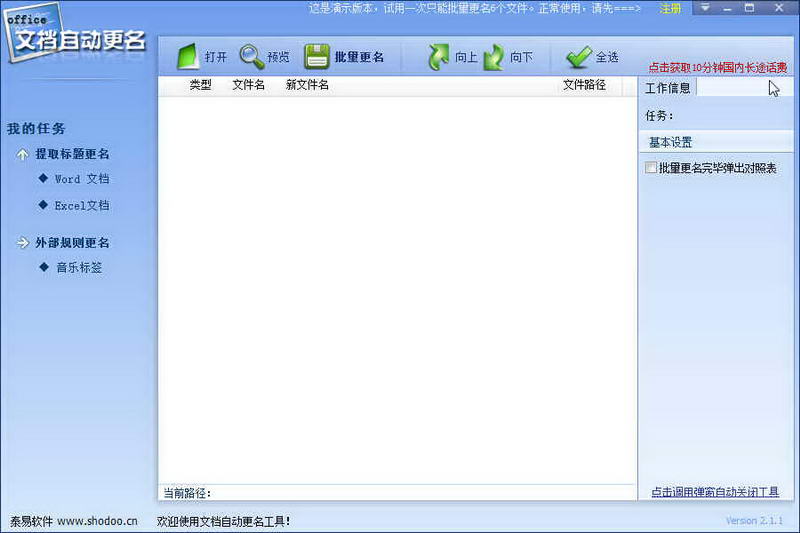800x533 pixels.
Task: Move item down with 向下 arrow icon
Action: (493, 57)
